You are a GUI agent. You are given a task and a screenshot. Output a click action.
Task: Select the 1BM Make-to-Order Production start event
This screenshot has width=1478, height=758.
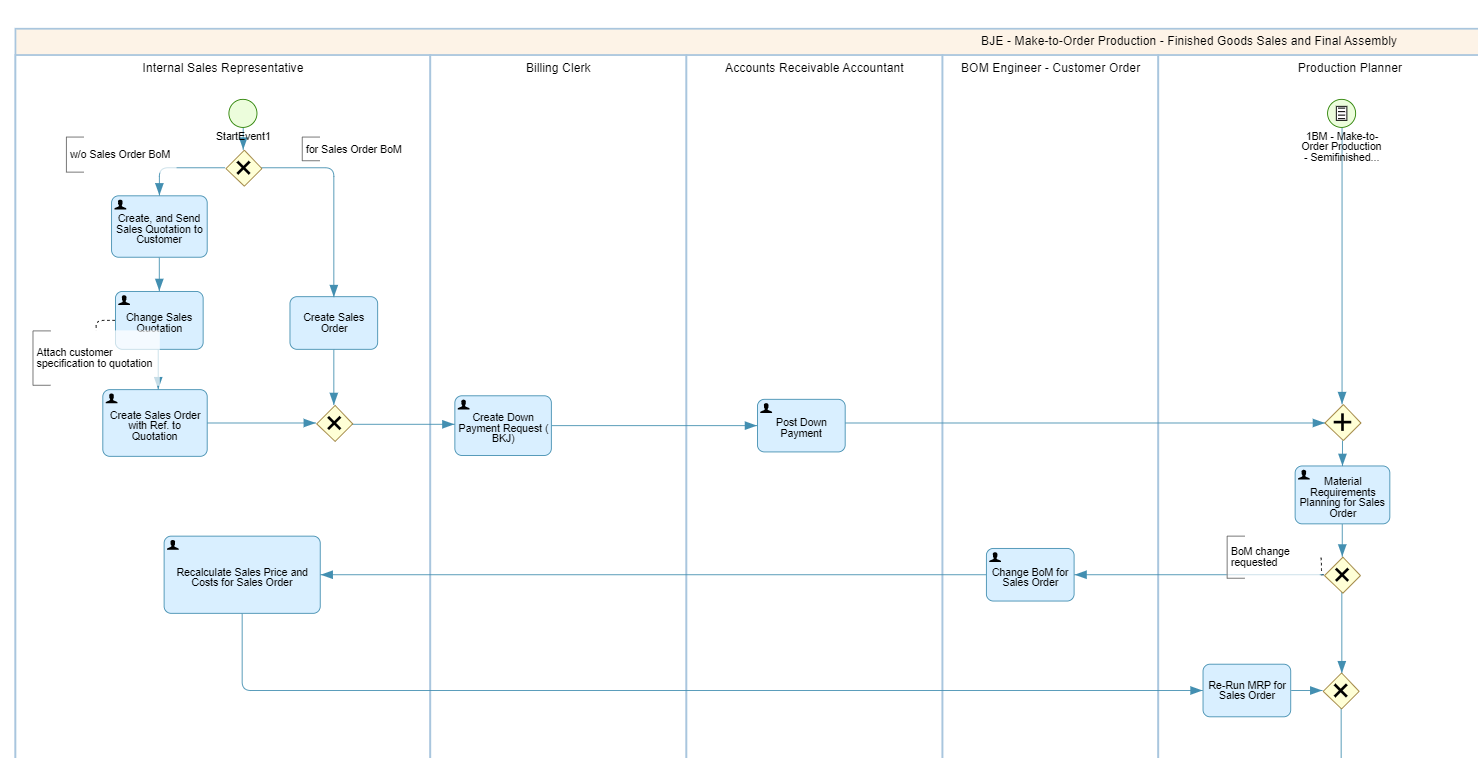[1341, 113]
